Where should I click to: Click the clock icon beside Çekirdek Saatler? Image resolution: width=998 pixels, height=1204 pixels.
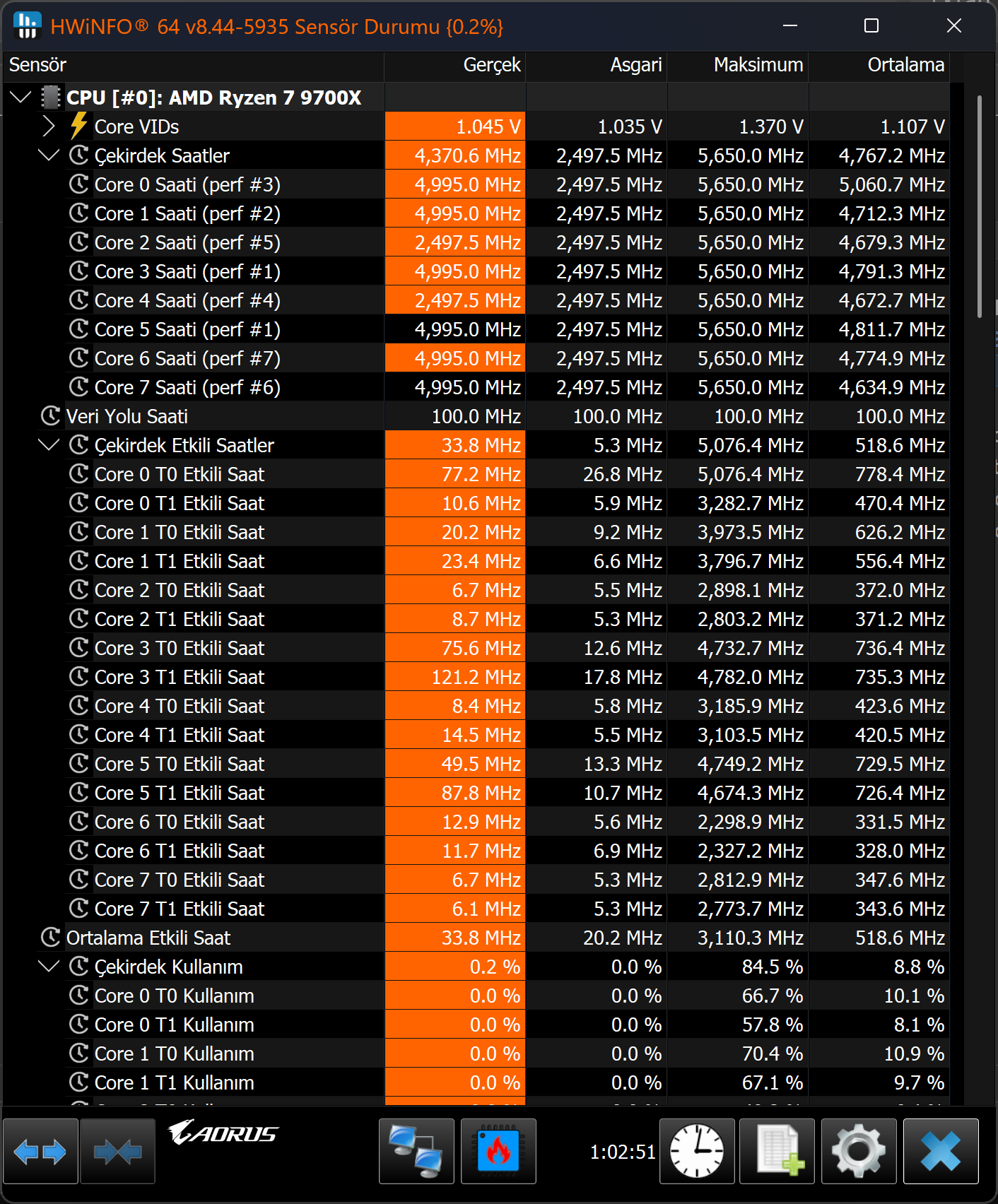[x=78, y=155]
